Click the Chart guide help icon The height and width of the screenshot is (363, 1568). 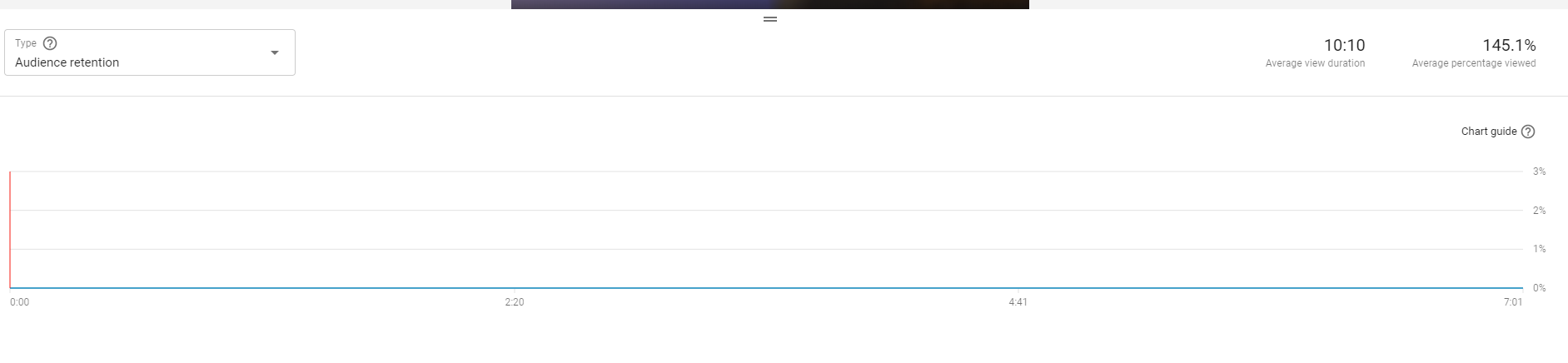(x=1528, y=132)
